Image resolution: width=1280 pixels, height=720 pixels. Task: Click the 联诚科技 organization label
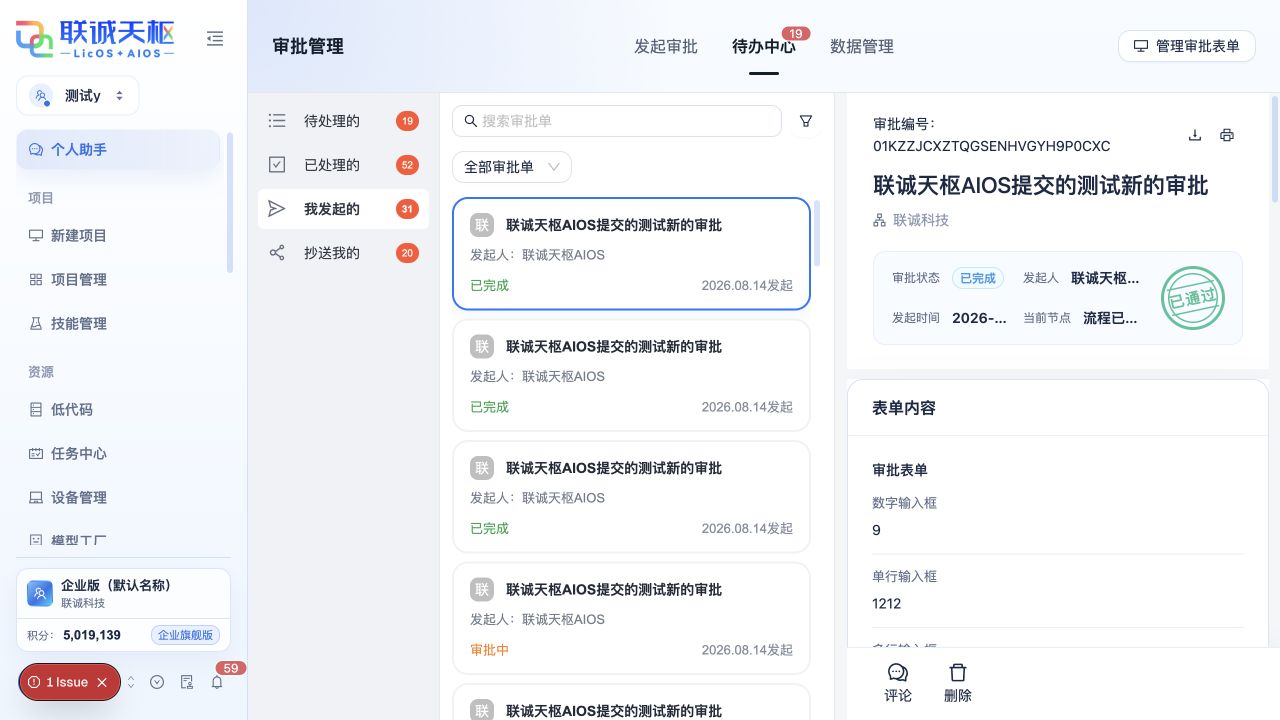[x=921, y=220]
